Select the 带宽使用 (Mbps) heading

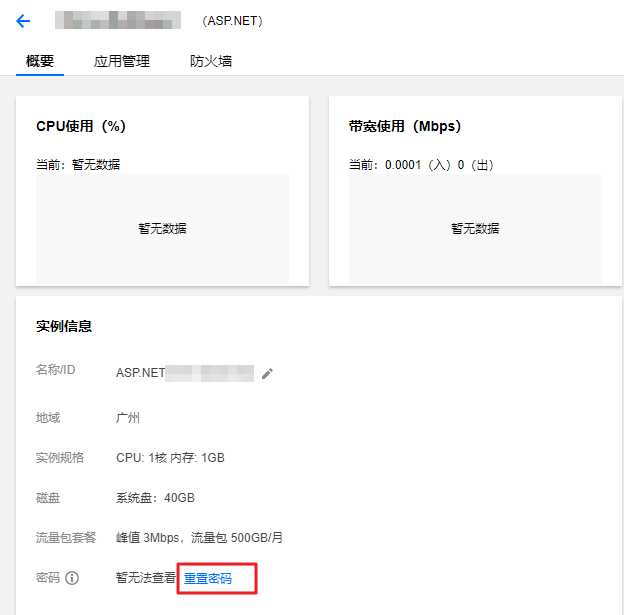click(405, 126)
